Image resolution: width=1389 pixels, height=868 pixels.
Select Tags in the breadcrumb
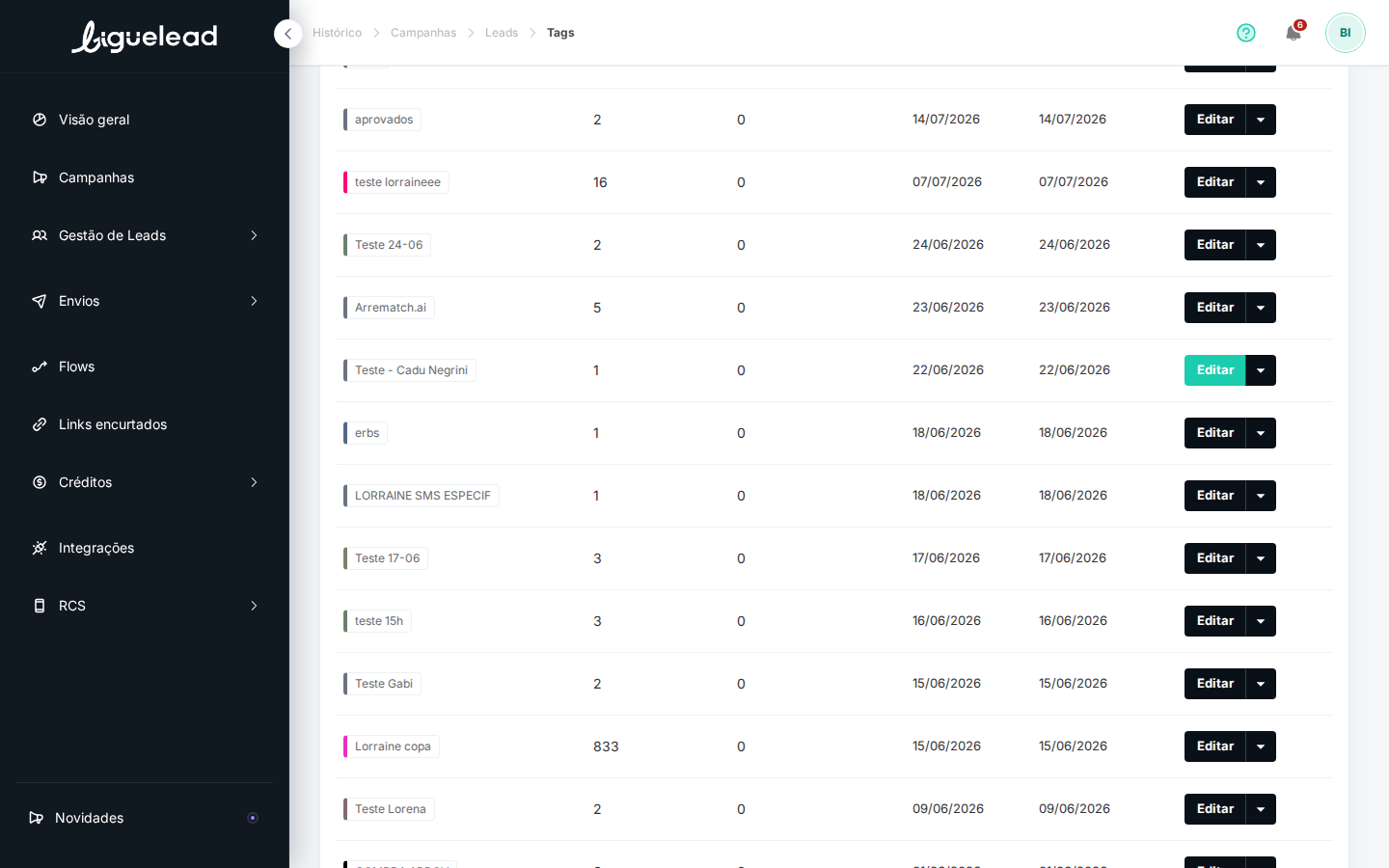pos(560,33)
